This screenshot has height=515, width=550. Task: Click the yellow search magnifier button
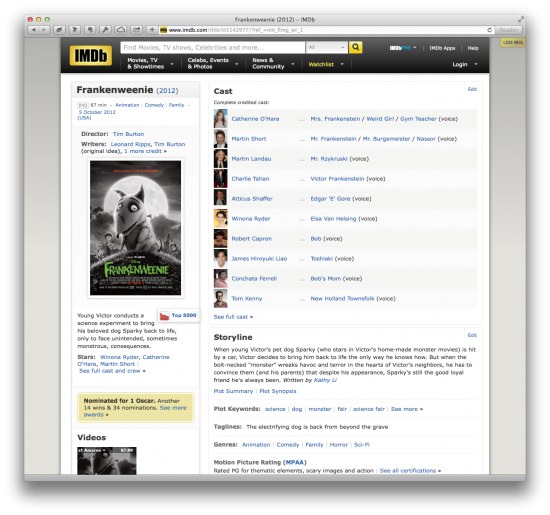coord(355,47)
